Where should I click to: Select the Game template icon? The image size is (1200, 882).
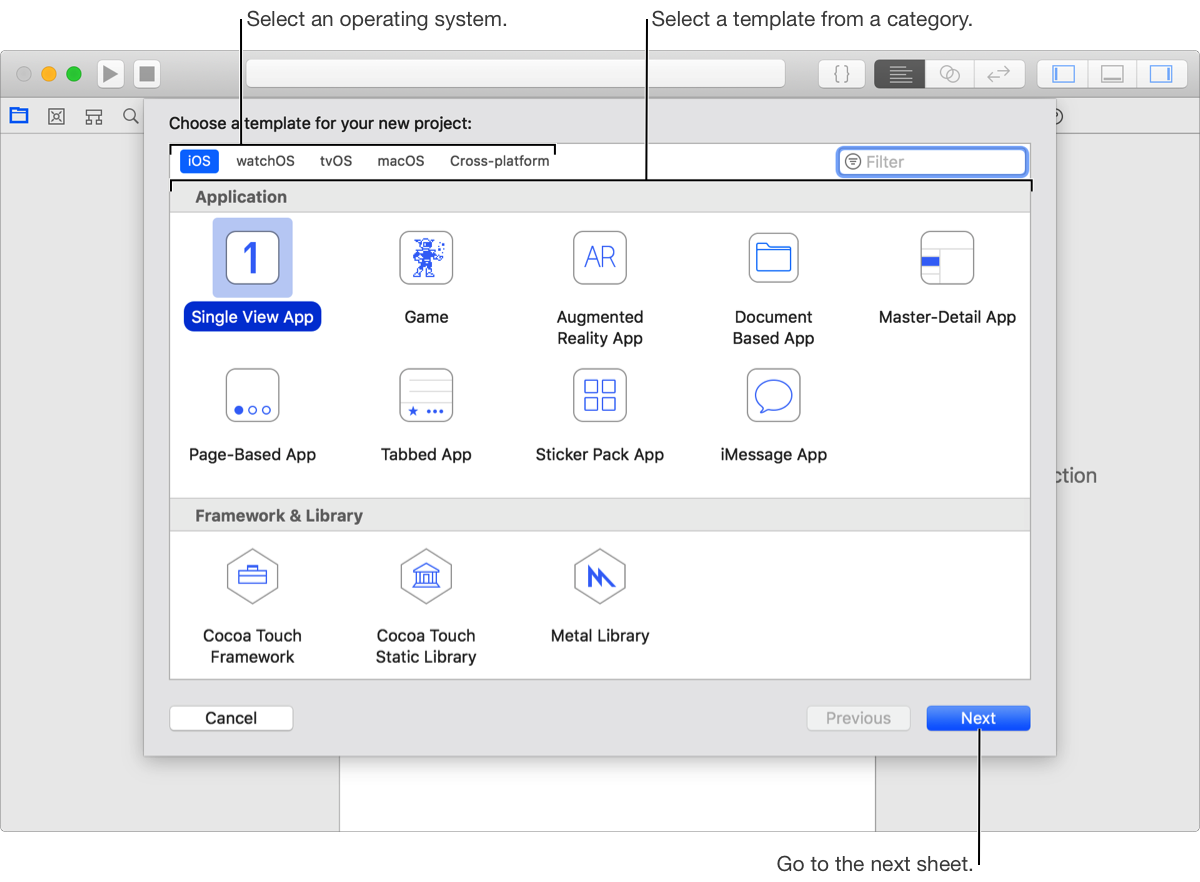[426, 258]
